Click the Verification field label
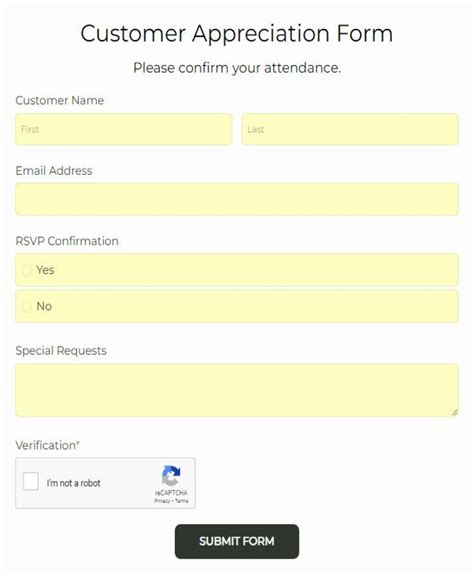 tap(47, 445)
